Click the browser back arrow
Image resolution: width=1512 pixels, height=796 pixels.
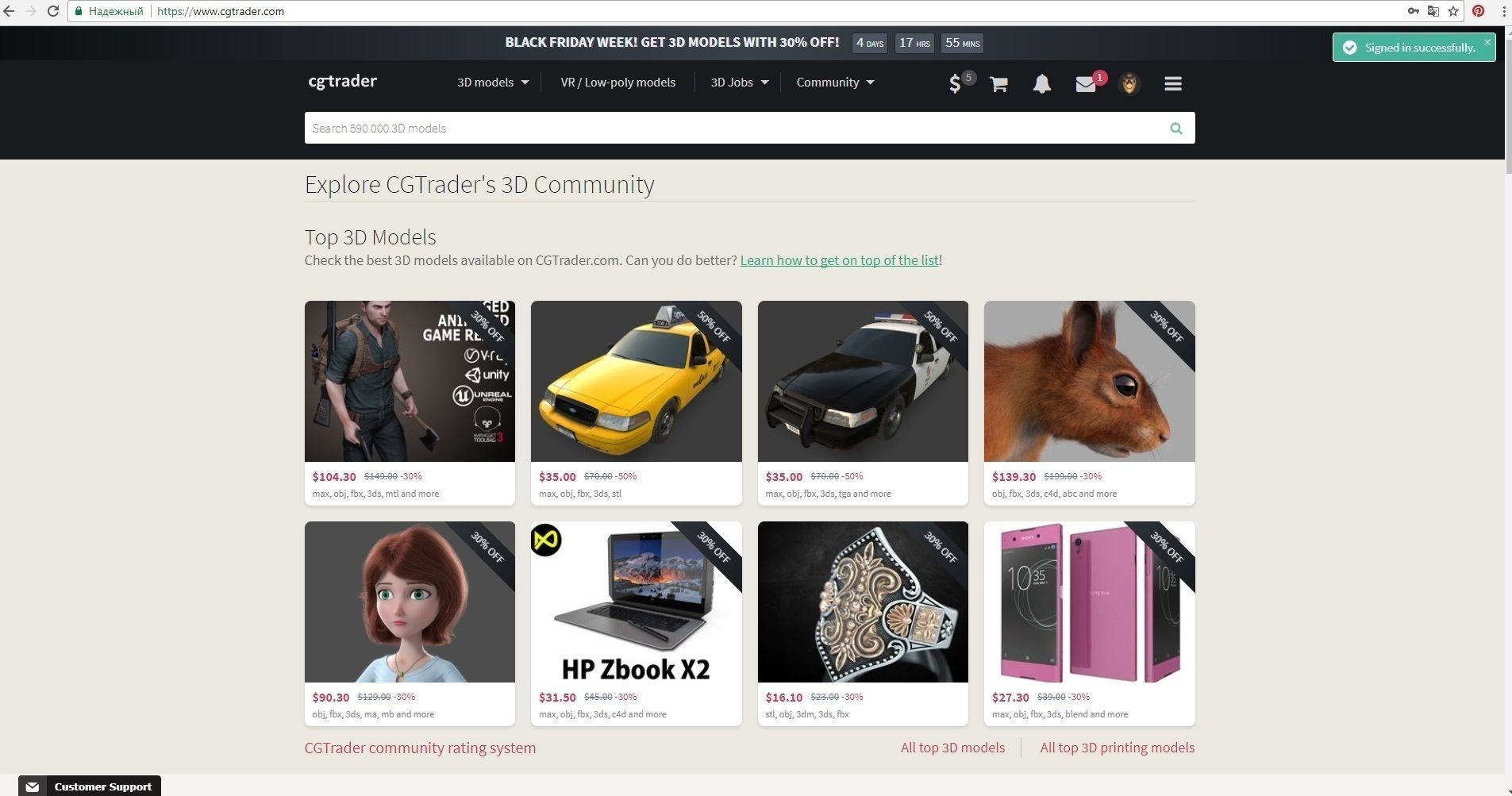click(x=10, y=11)
